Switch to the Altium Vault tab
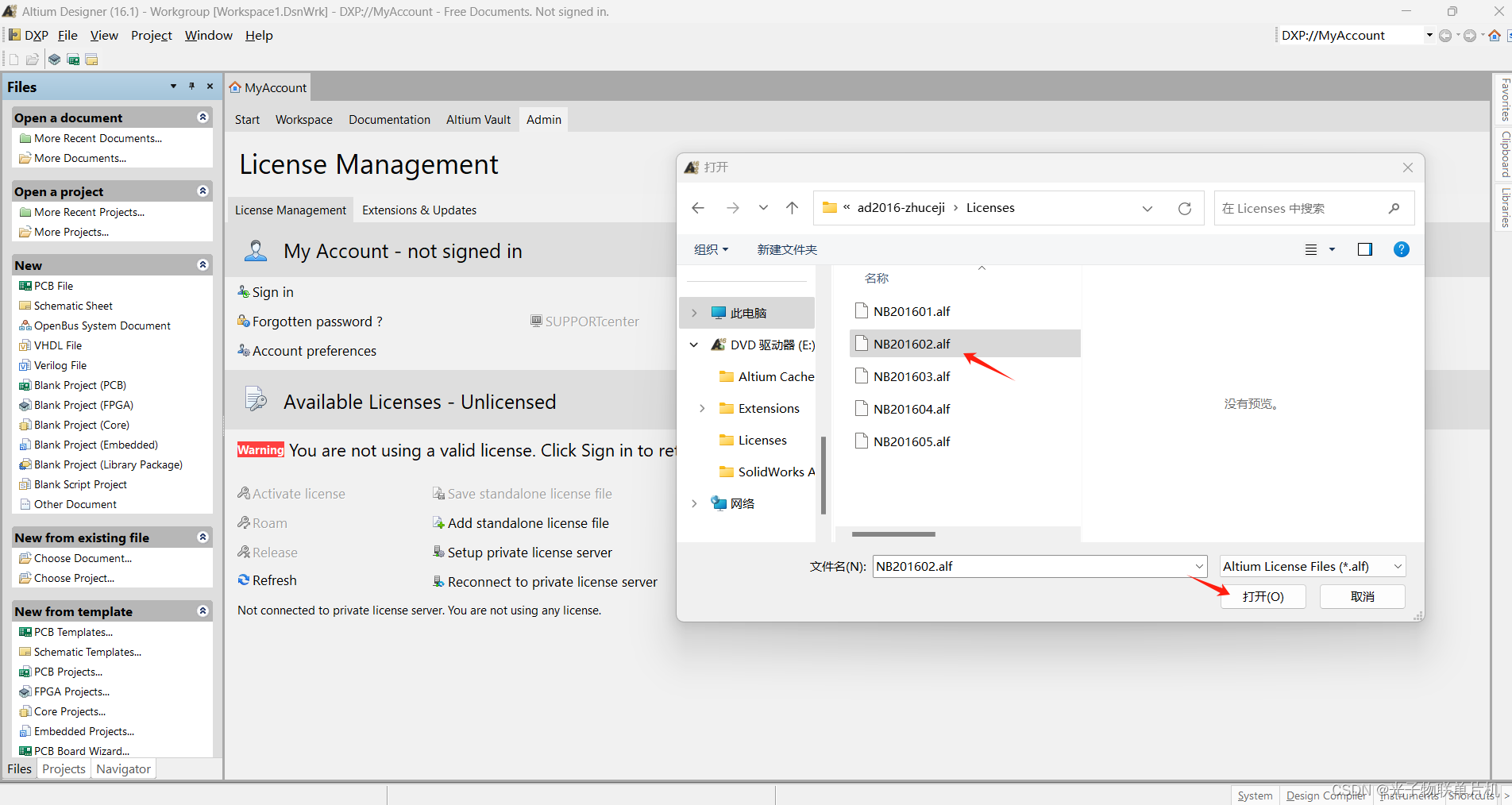The width and height of the screenshot is (1512, 805). pyautogui.click(x=478, y=120)
